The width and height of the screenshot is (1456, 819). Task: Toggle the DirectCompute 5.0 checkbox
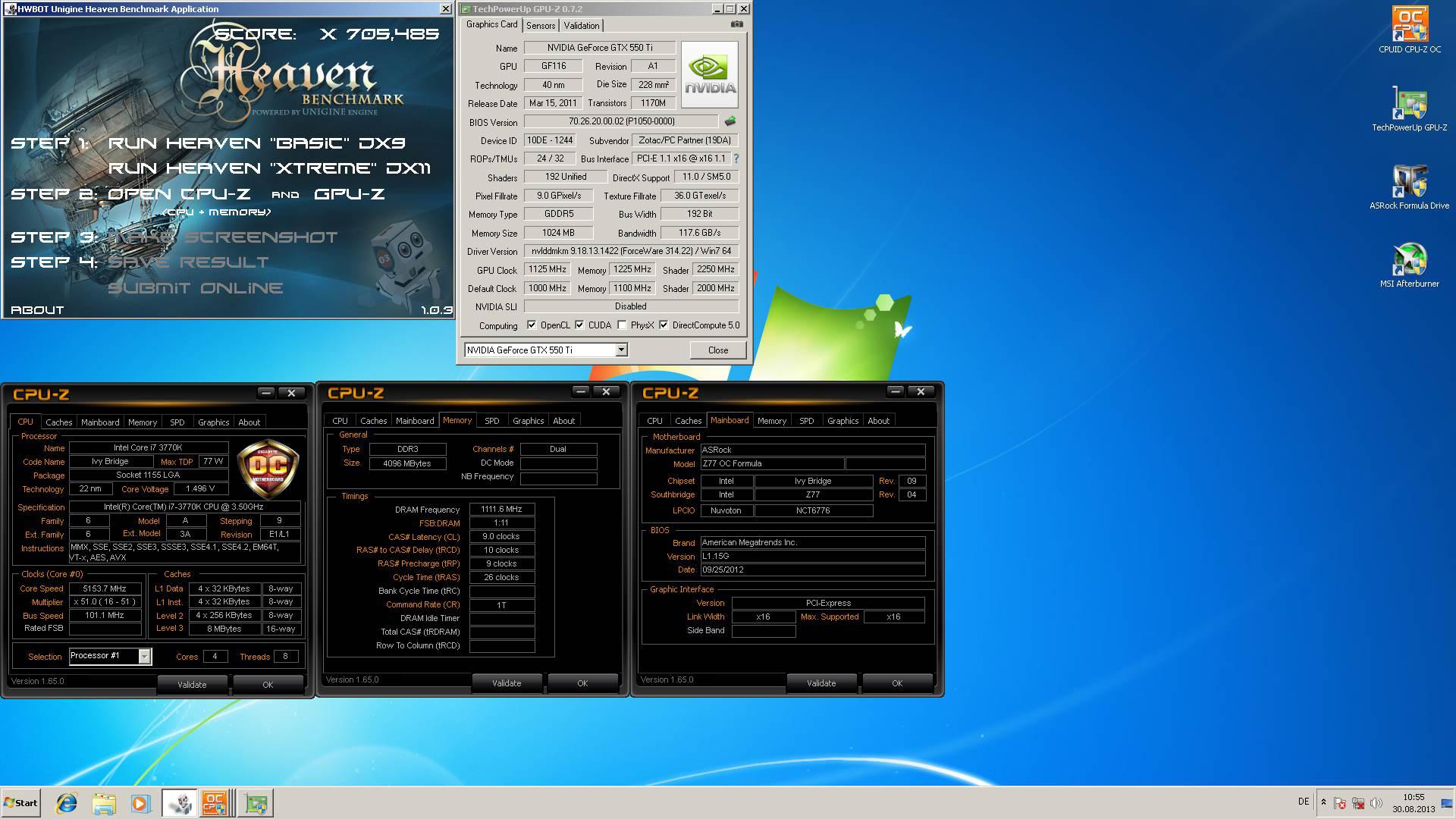664,325
